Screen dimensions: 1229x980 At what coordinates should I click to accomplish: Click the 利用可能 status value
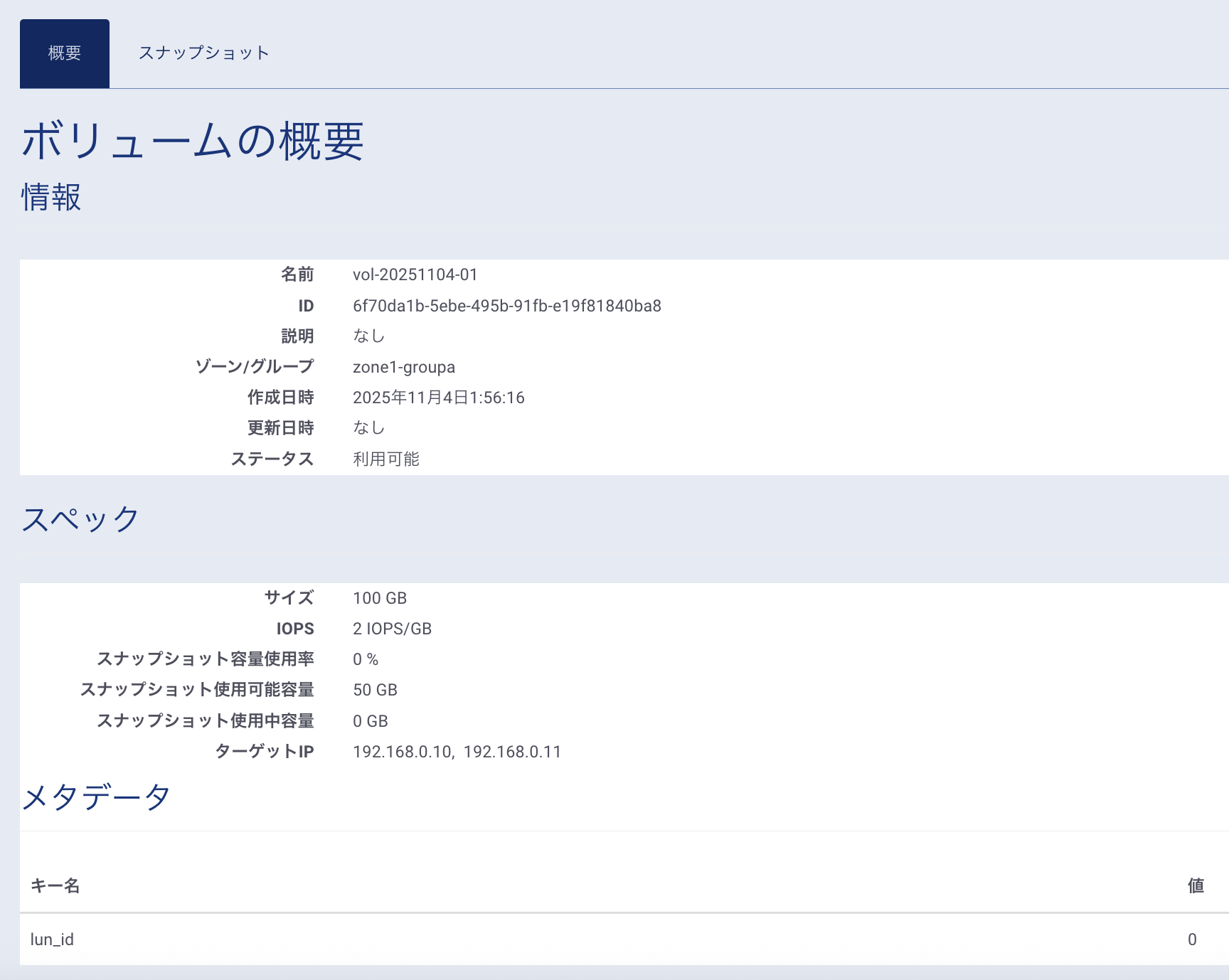click(385, 459)
